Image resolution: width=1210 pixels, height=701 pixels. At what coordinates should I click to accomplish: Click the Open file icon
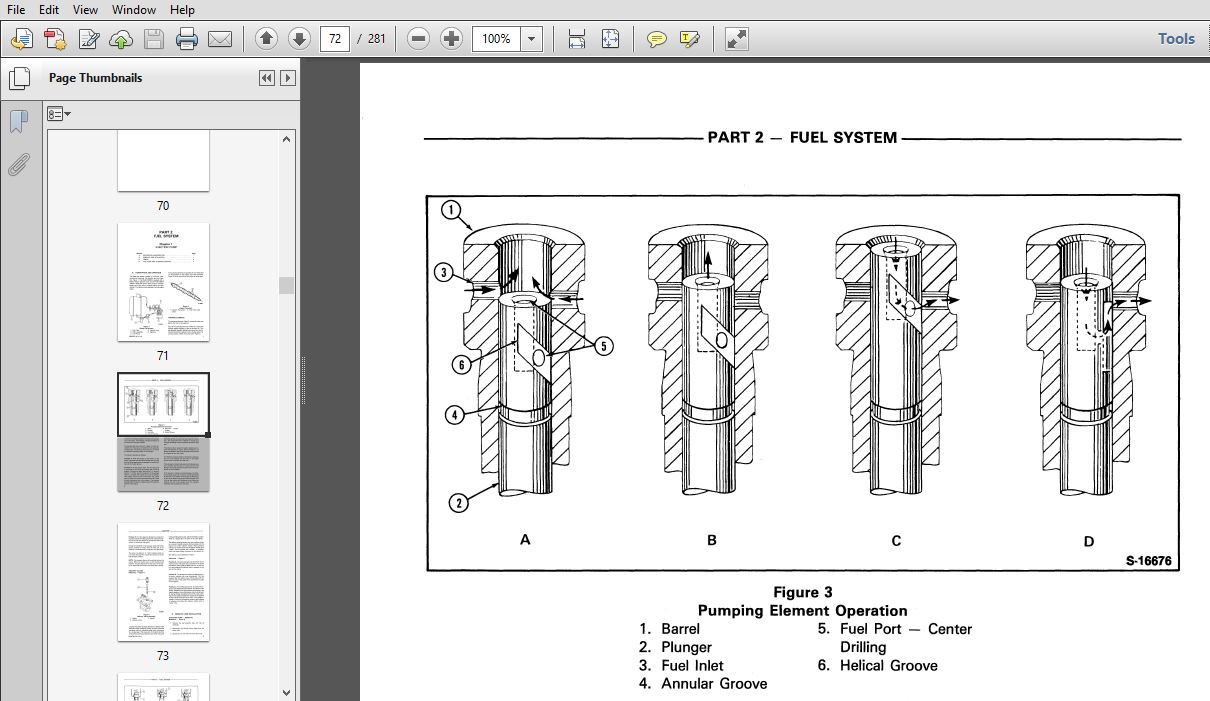22,39
